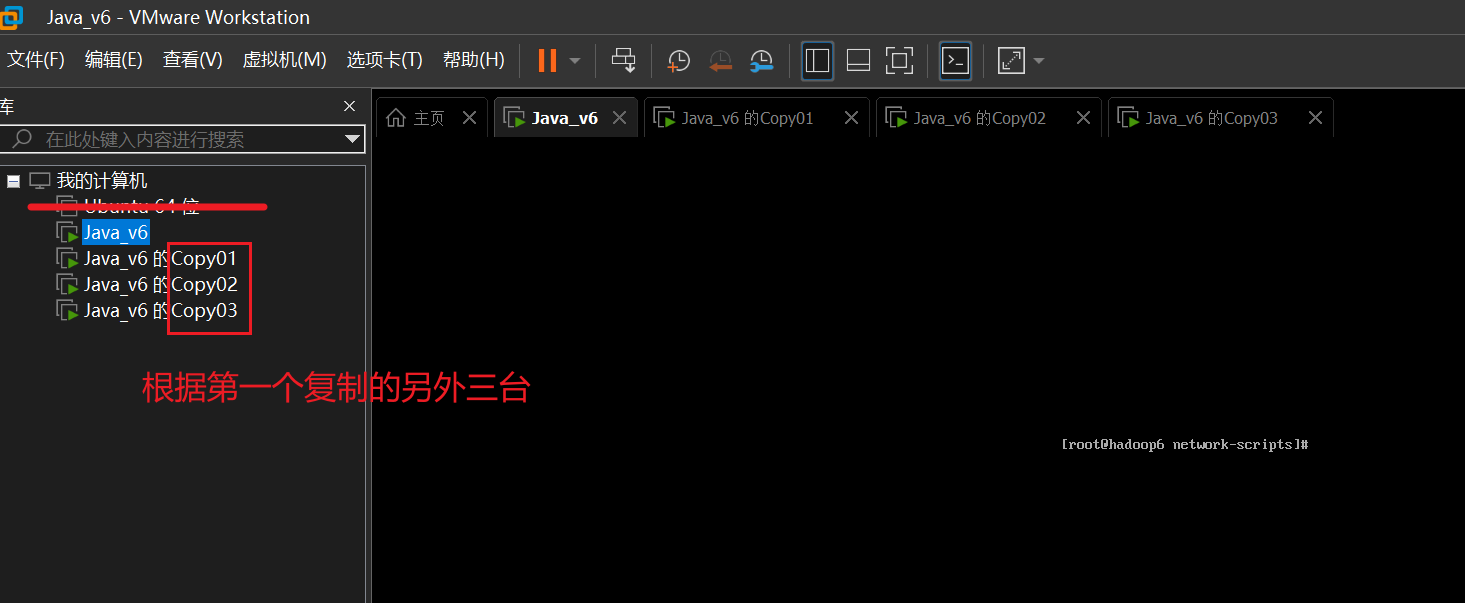
Task: Select Ubuntu 64 位 virtual machine
Action: click(x=142, y=207)
